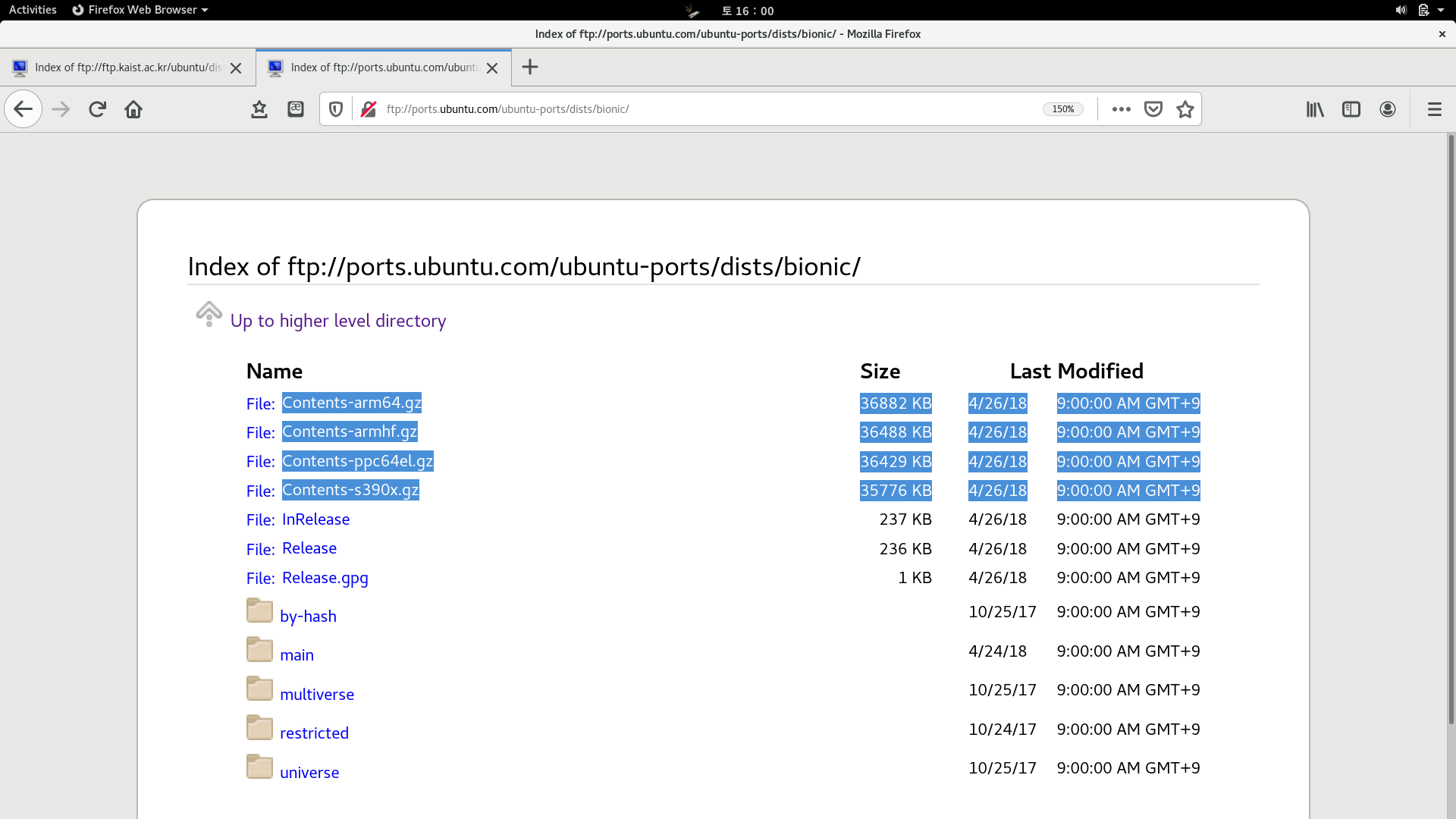Open the page actions three-dot menu
The image size is (1456, 819).
(x=1122, y=109)
